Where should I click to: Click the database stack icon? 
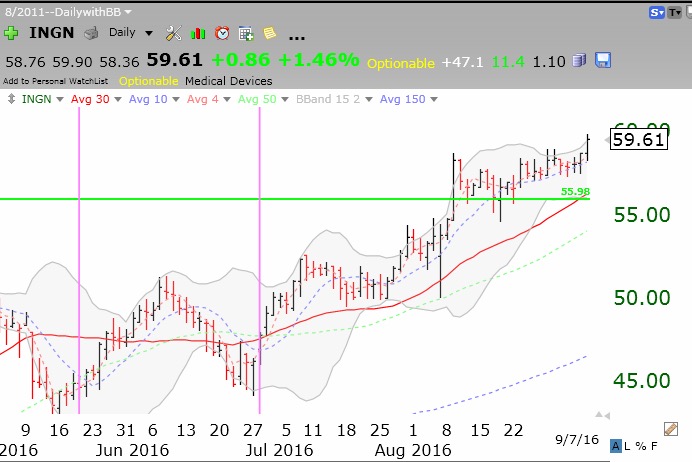coord(579,60)
